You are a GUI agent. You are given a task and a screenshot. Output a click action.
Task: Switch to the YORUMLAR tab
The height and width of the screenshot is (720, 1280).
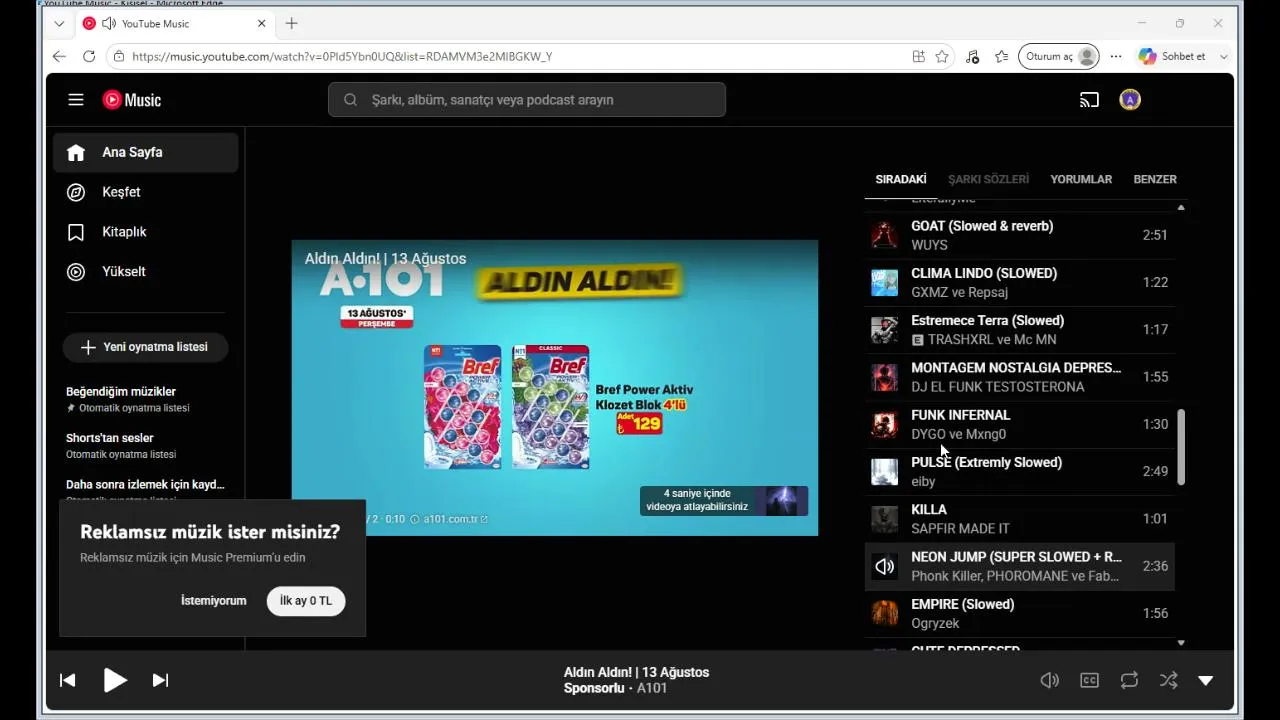pos(1081,179)
